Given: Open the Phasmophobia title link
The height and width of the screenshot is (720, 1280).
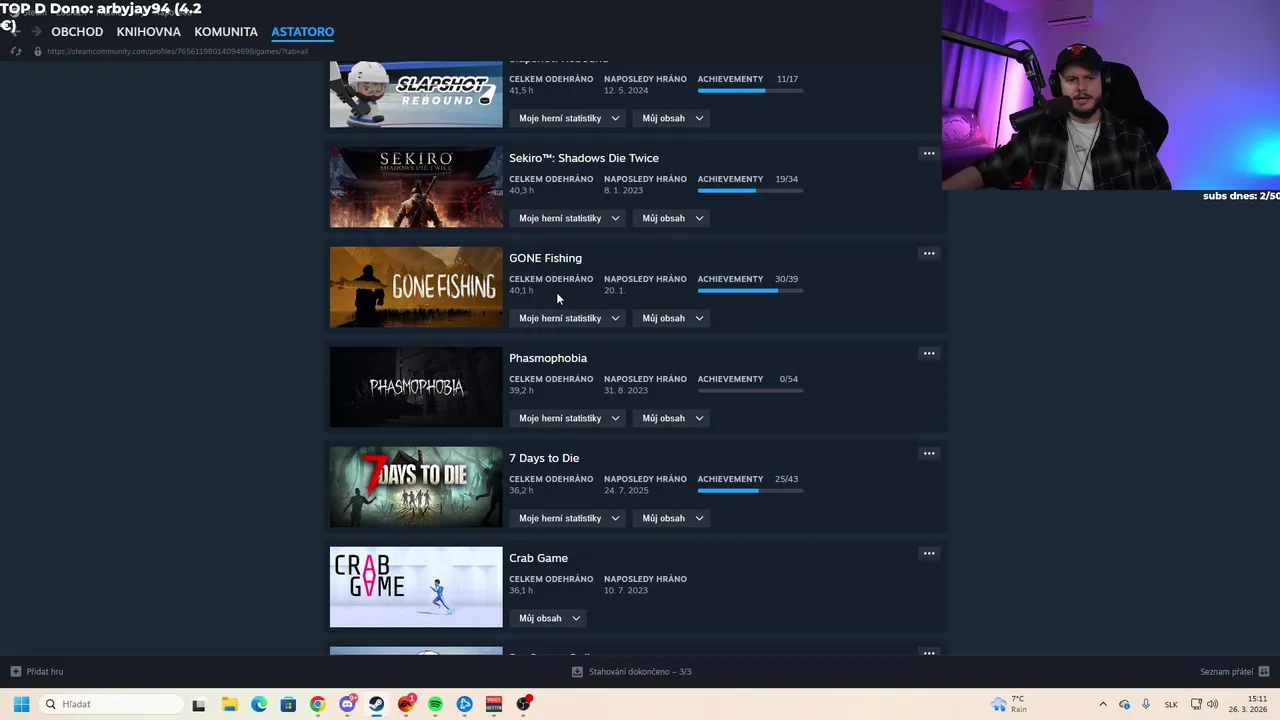Looking at the screenshot, I should point(548,358).
